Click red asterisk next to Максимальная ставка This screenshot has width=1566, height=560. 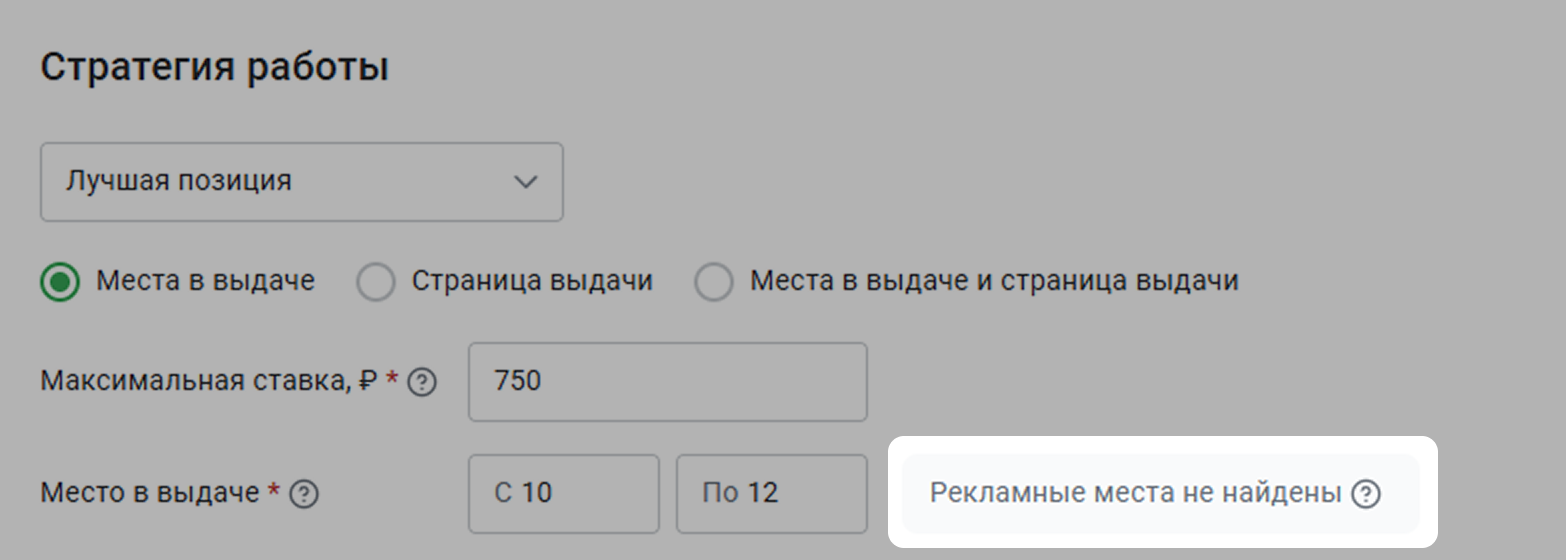coord(392,379)
